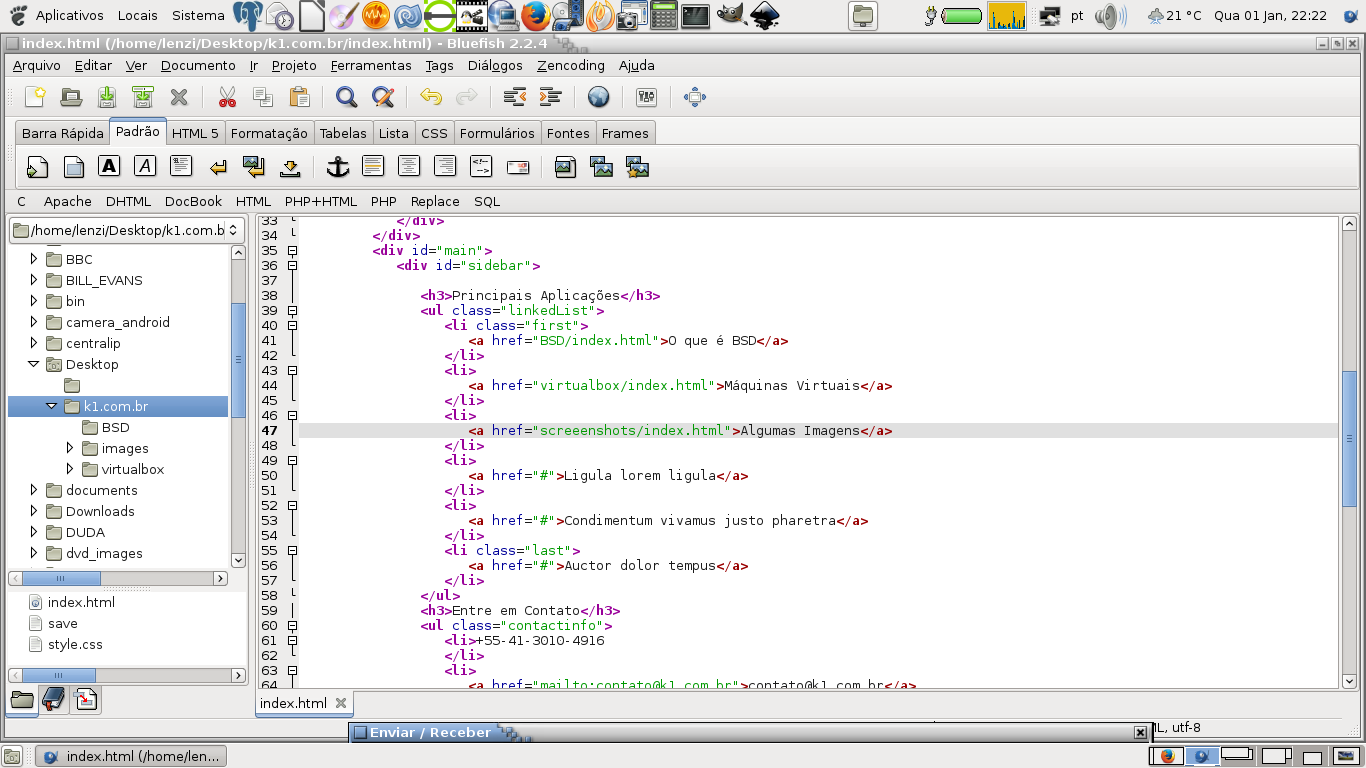The image size is (1366, 768).
Task: Preview the page with the globe icon
Action: point(598,97)
